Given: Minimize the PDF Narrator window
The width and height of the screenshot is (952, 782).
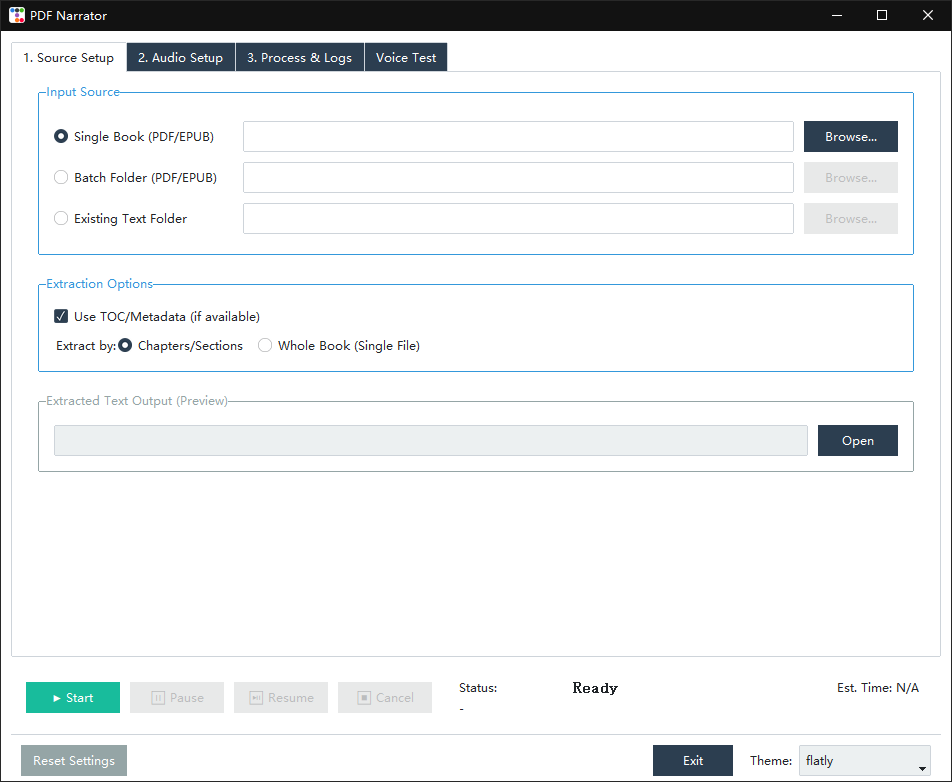Looking at the screenshot, I should tap(837, 15).
